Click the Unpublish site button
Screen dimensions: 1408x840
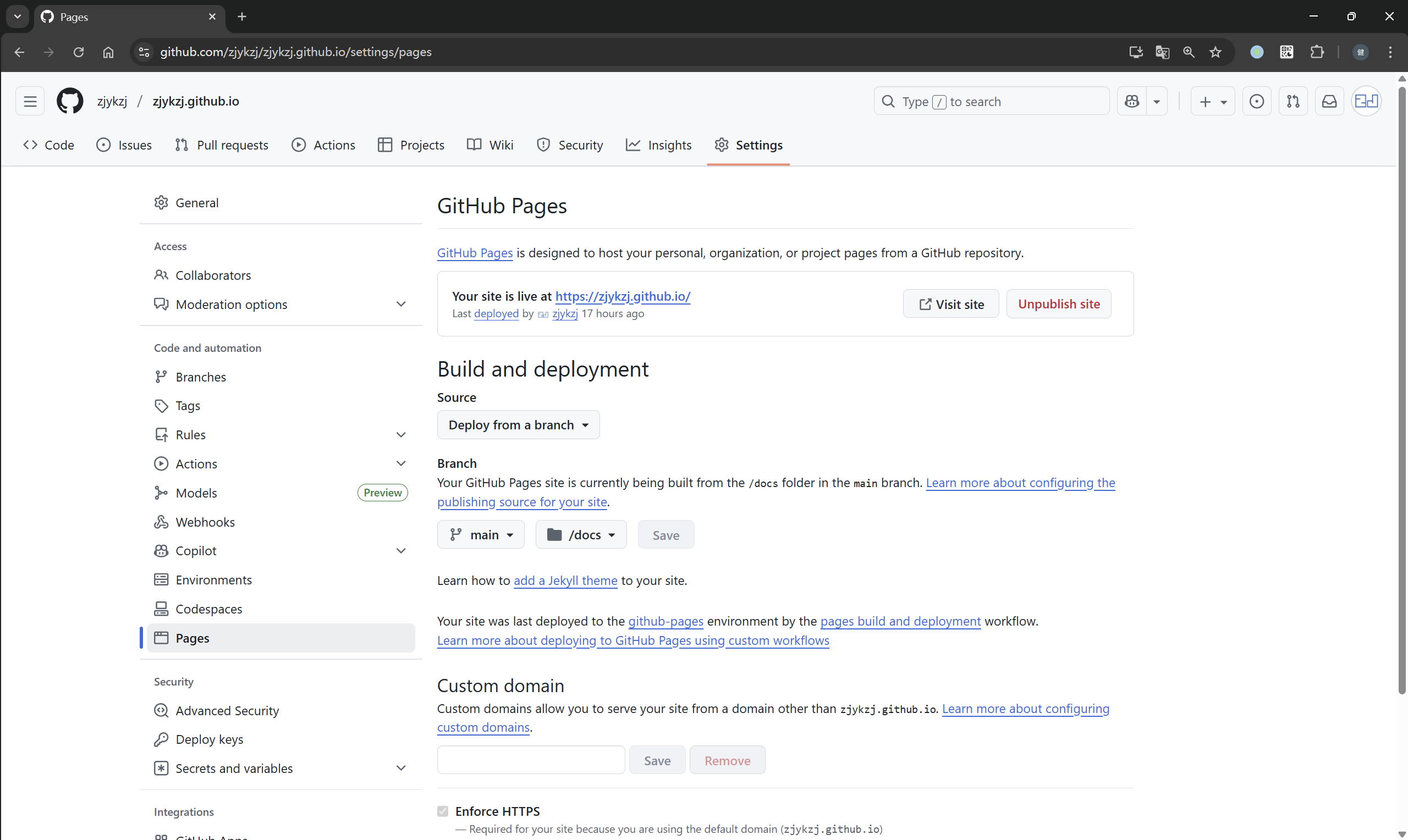pyautogui.click(x=1058, y=304)
